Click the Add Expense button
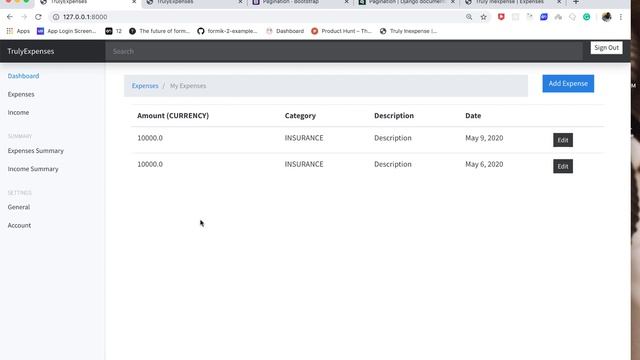The width and height of the screenshot is (640, 360). [568, 84]
